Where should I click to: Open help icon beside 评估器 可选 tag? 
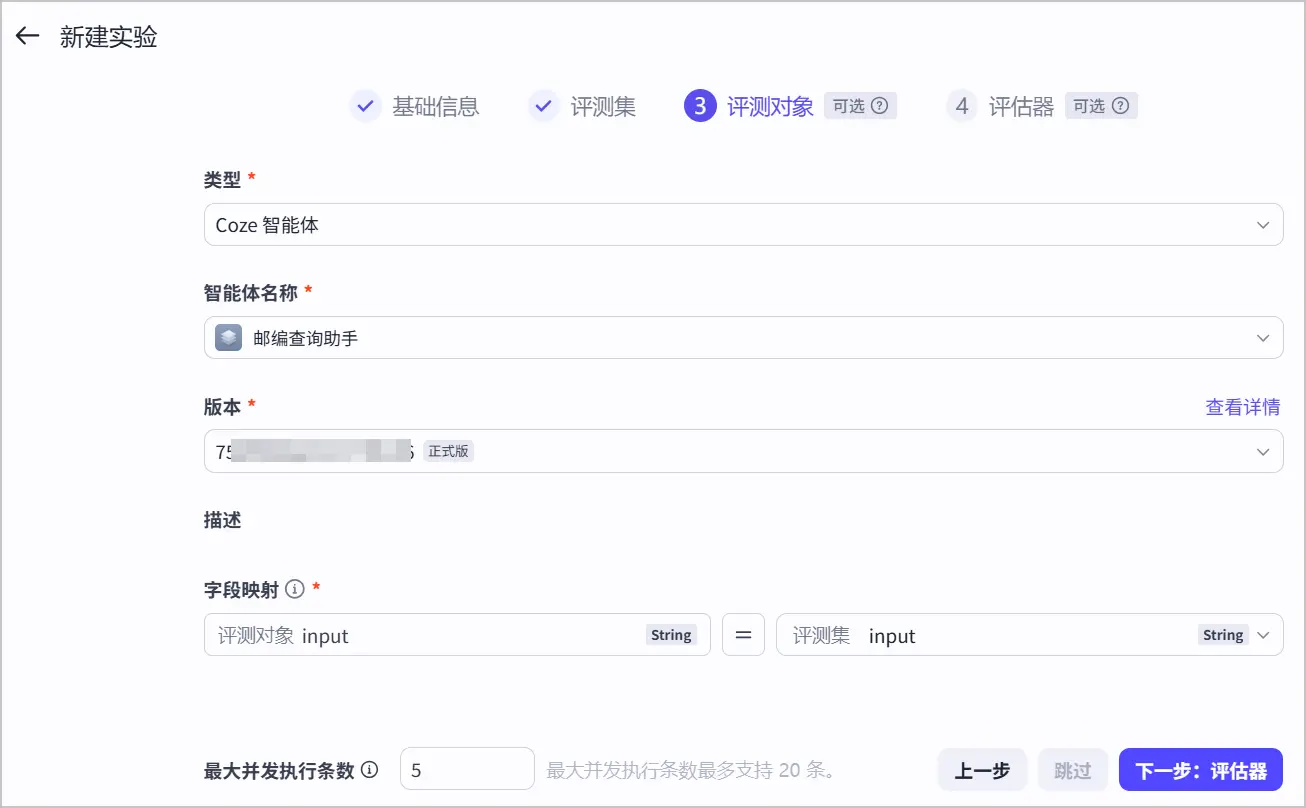1120,106
